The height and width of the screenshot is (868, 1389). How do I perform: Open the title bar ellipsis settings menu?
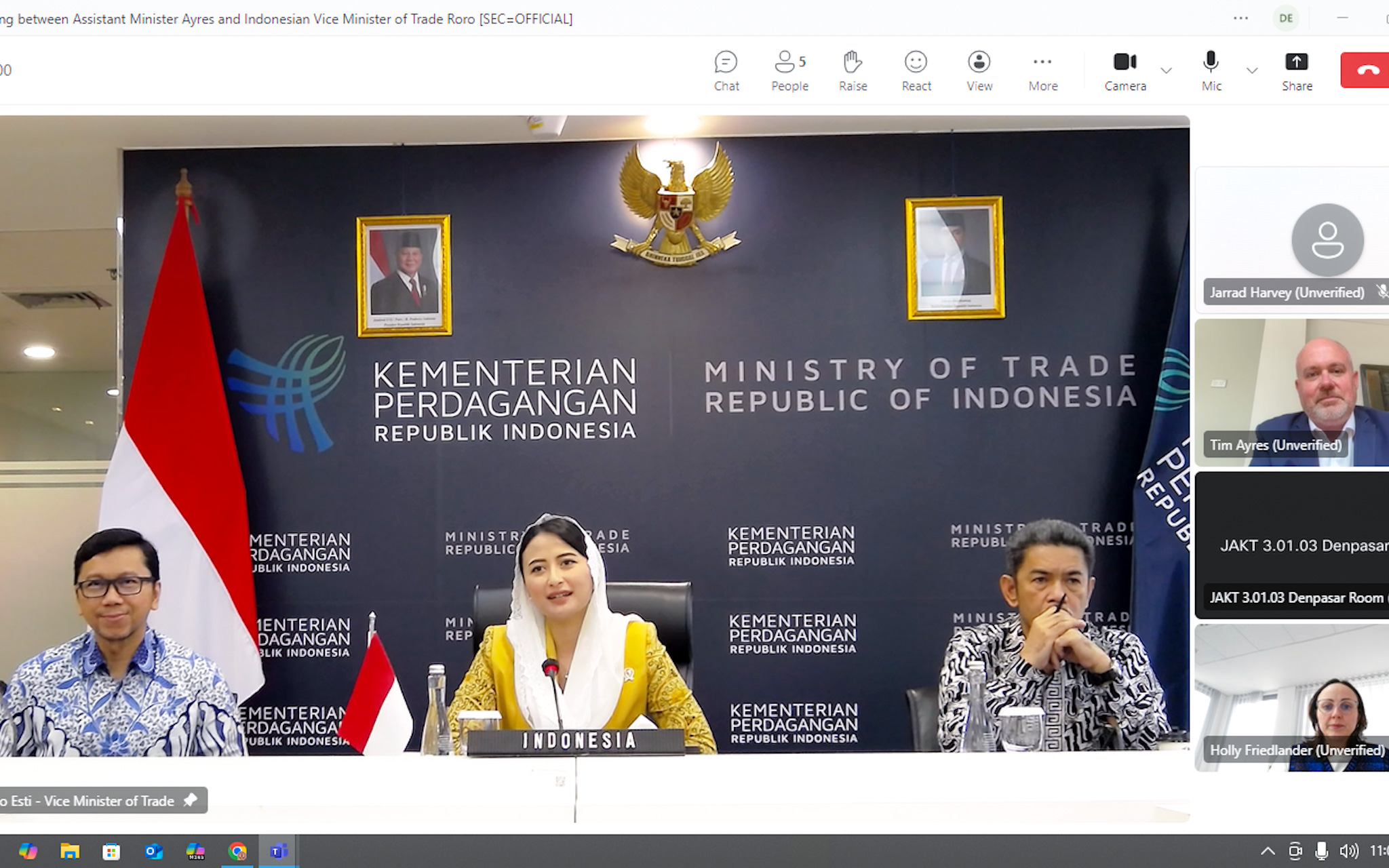[x=1240, y=18]
